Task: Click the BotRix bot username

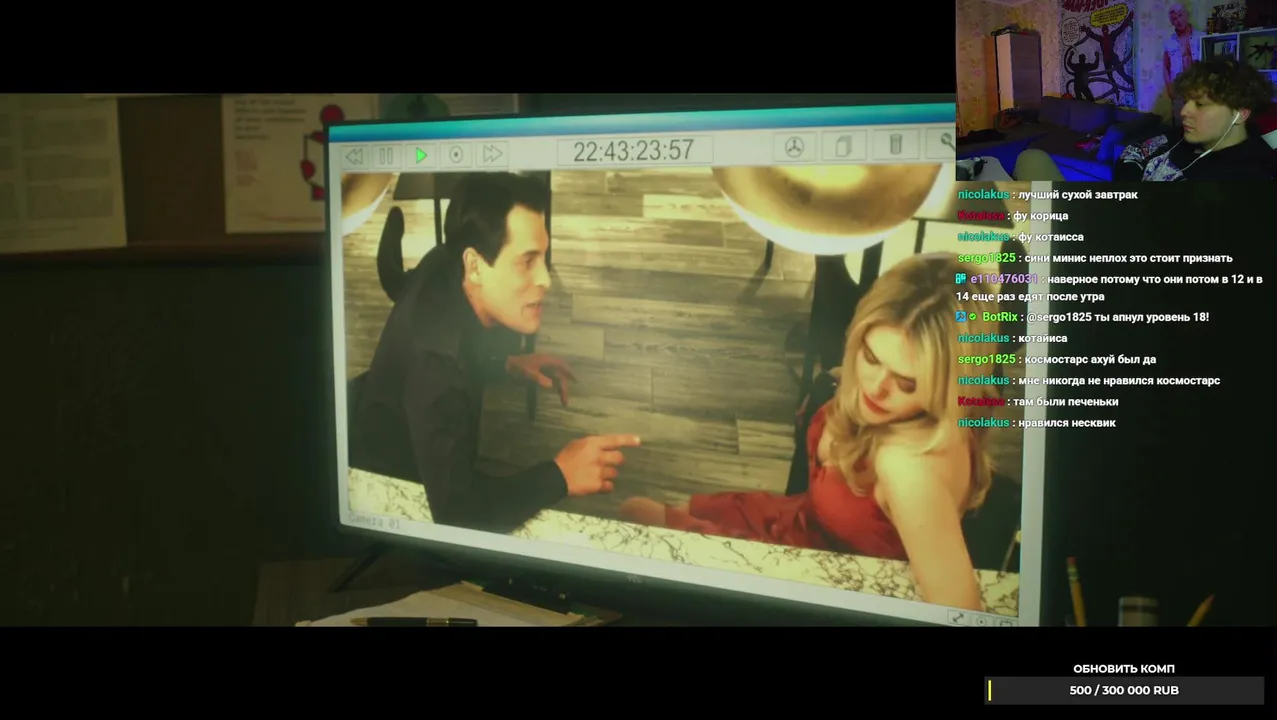Action: pos(1000,317)
